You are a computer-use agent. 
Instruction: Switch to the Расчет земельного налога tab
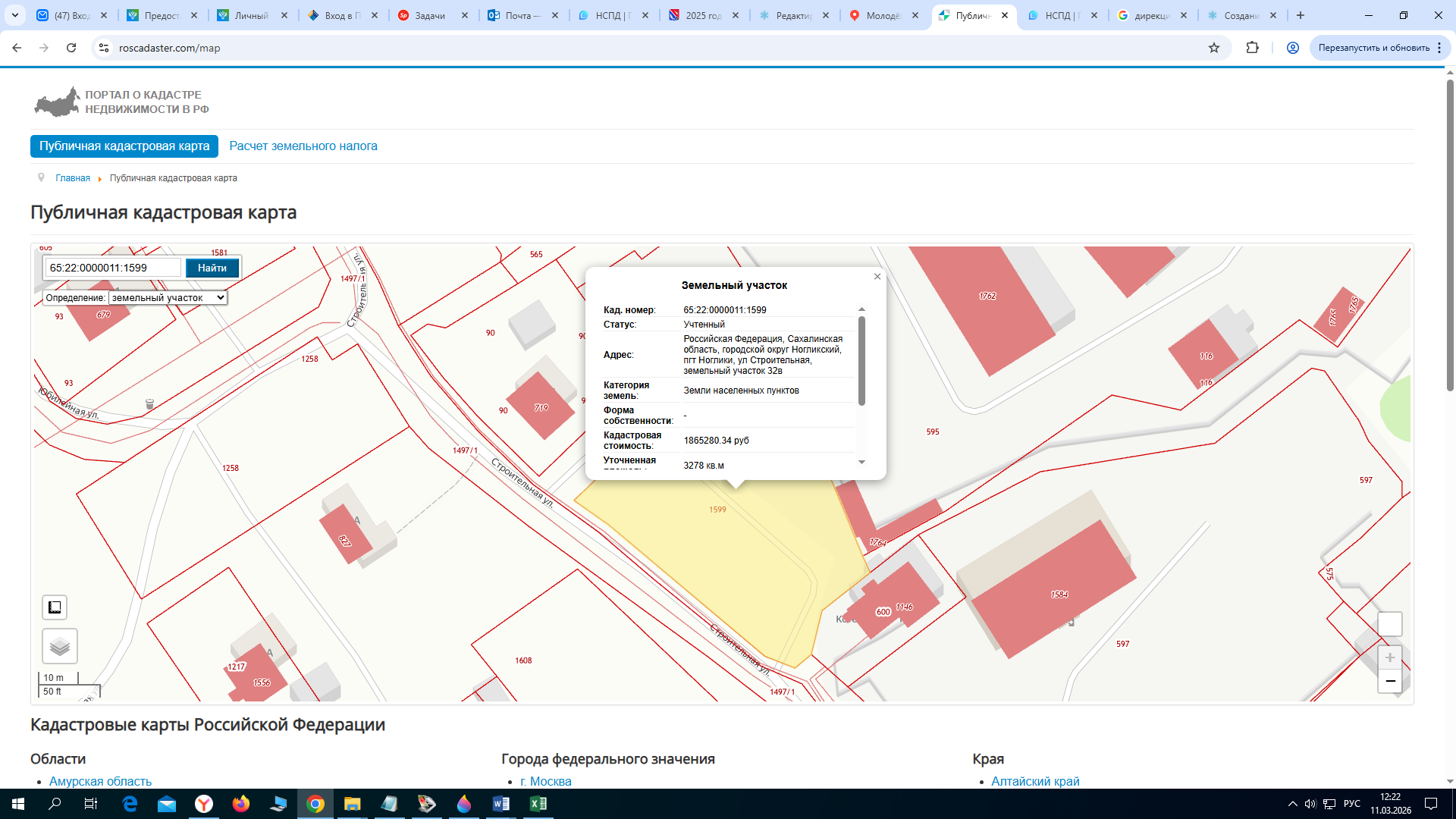coord(303,146)
